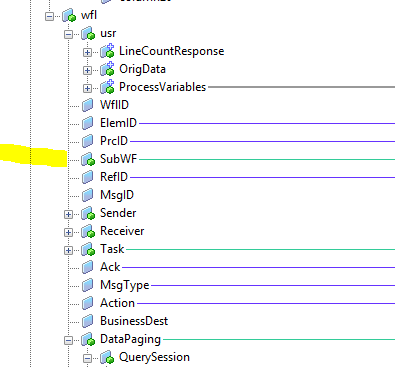The height and width of the screenshot is (368, 395).
Task: Collapse the usr node
Action: tap(68, 34)
